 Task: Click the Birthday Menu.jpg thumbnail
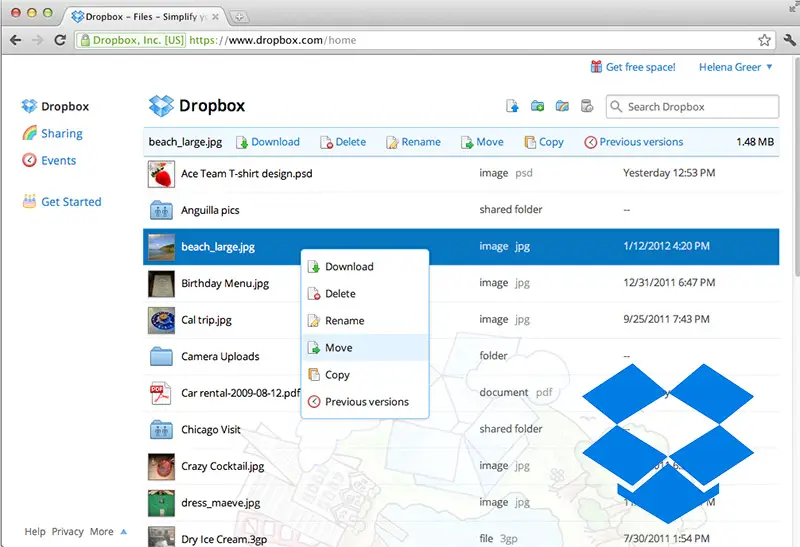161,284
